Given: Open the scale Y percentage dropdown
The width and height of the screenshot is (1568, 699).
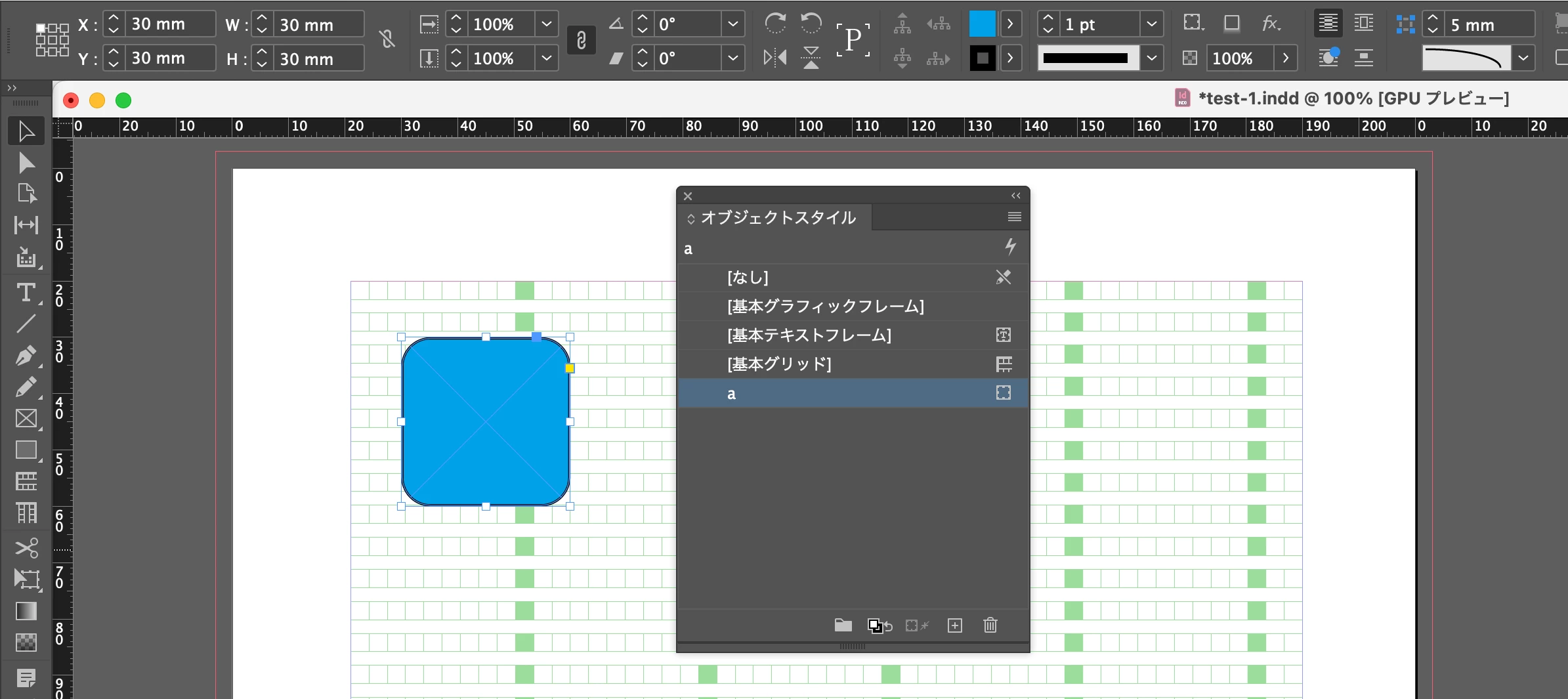Looking at the screenshot, I should pos(547,58).
